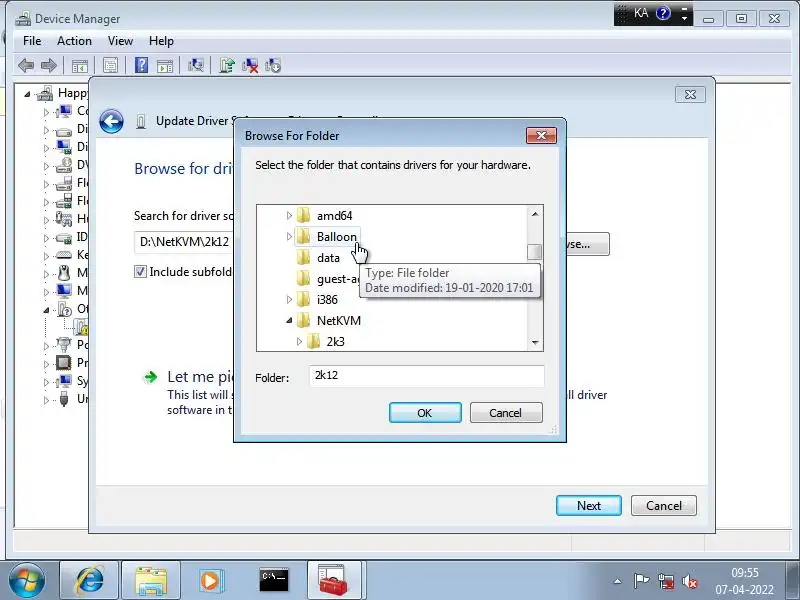This screenshot has height=600, width=800.
Task: Click the Disable device toolbar icon
Action: click(273, 65)
